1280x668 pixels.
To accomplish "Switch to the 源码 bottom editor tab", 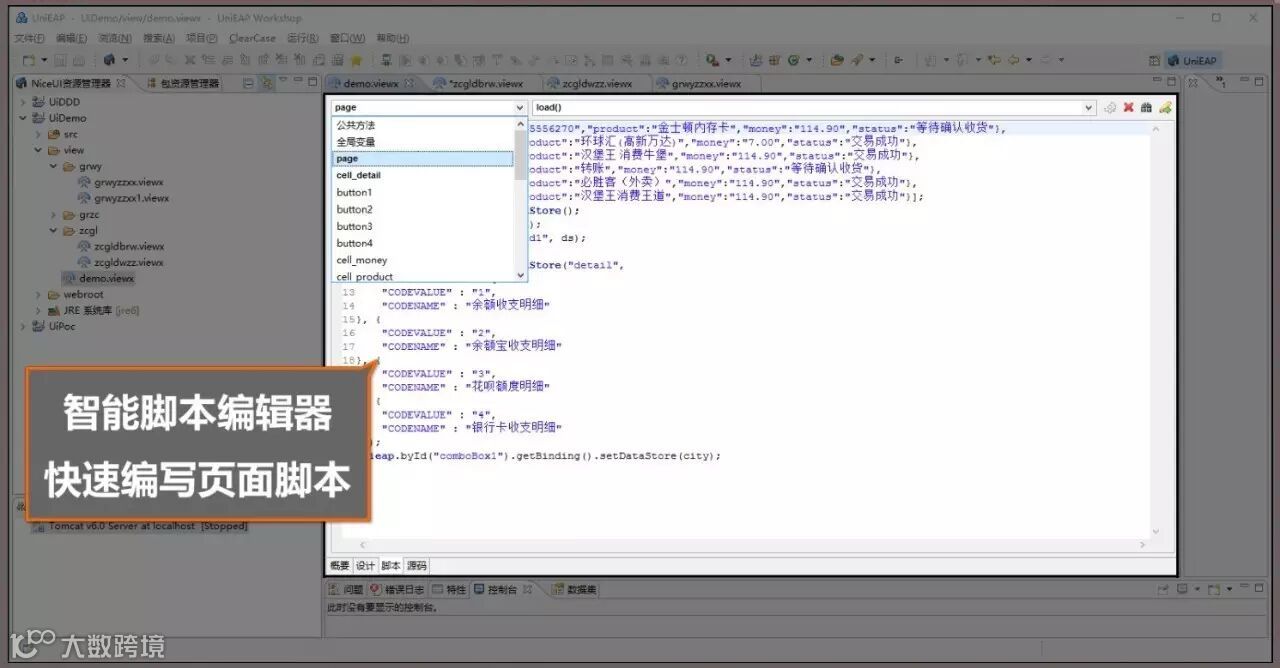I will point(416,566).
